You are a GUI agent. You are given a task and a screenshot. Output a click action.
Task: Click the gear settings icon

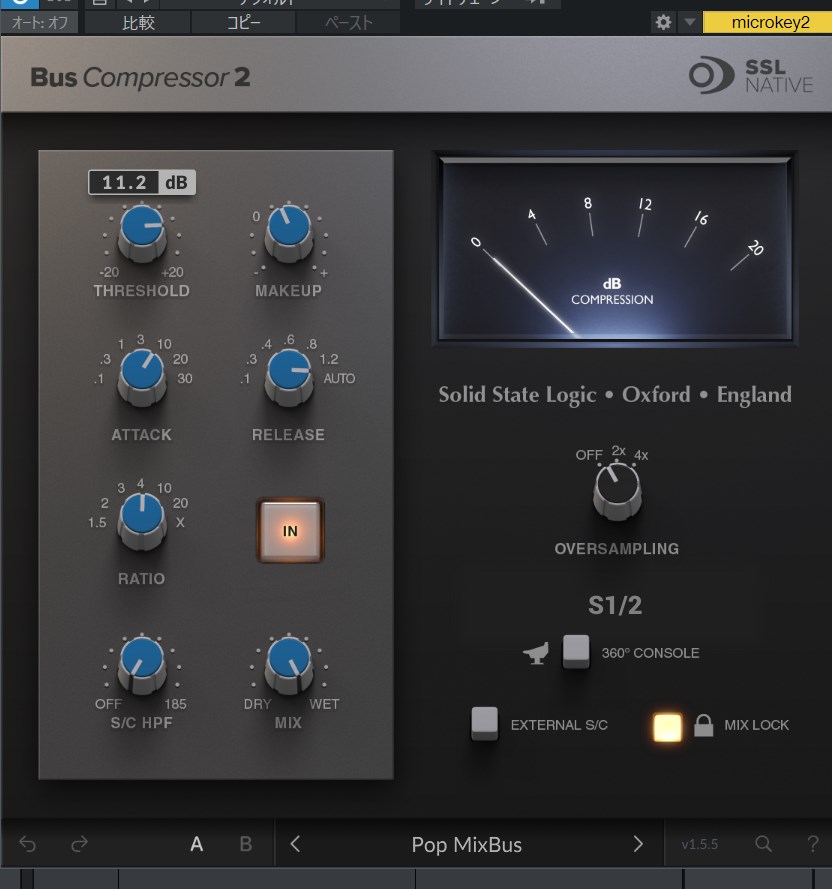(663, 22)
